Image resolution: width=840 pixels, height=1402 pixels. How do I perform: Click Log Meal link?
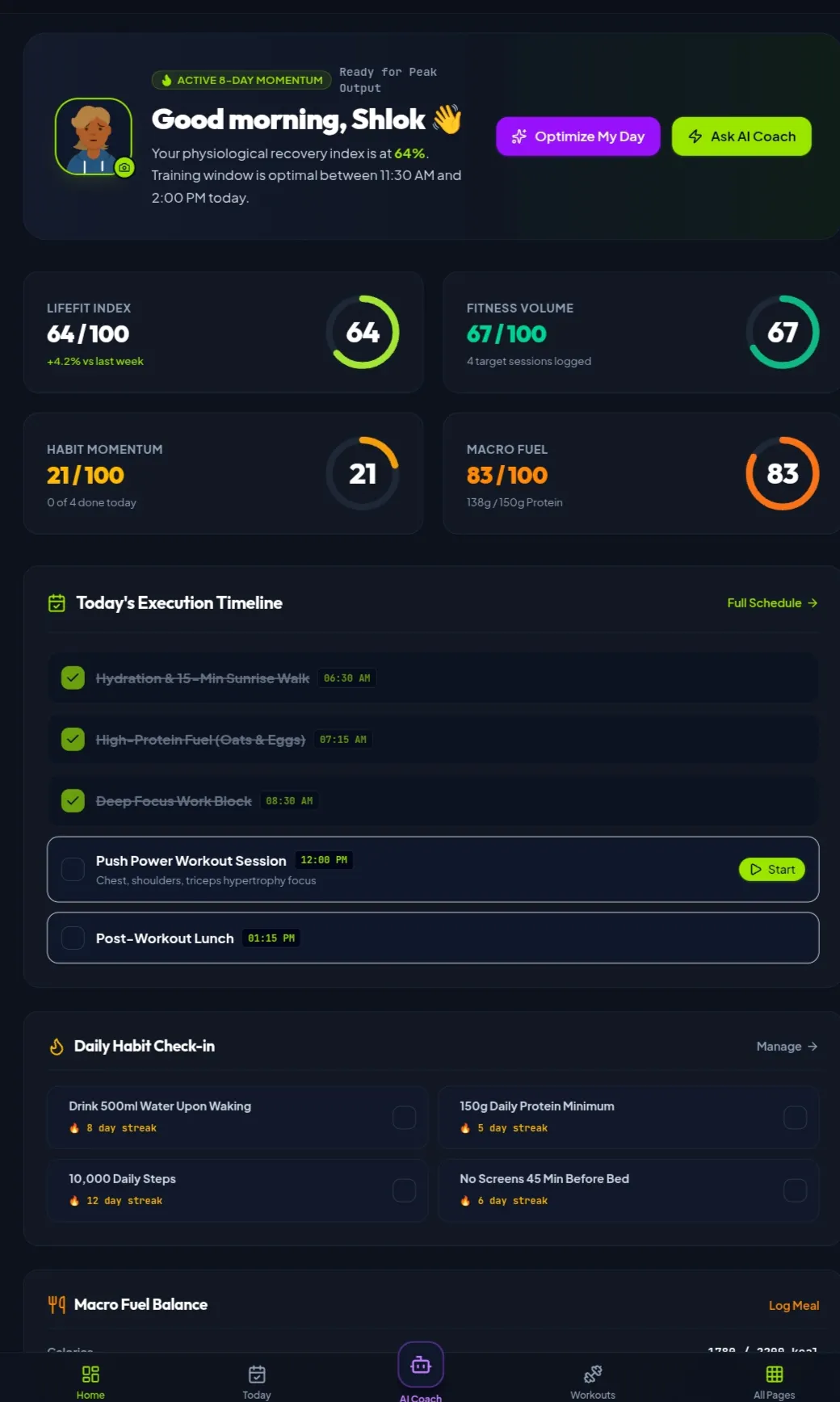(794, 1305)
